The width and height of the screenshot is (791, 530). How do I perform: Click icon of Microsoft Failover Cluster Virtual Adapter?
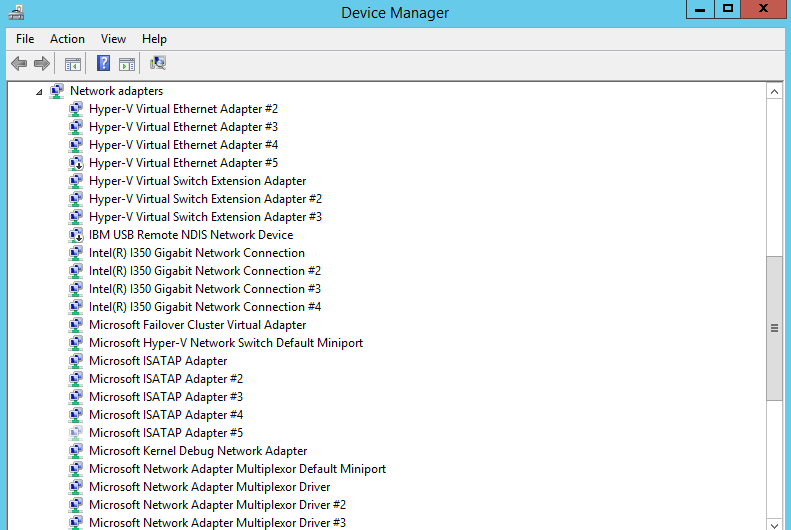coord(76,325)
